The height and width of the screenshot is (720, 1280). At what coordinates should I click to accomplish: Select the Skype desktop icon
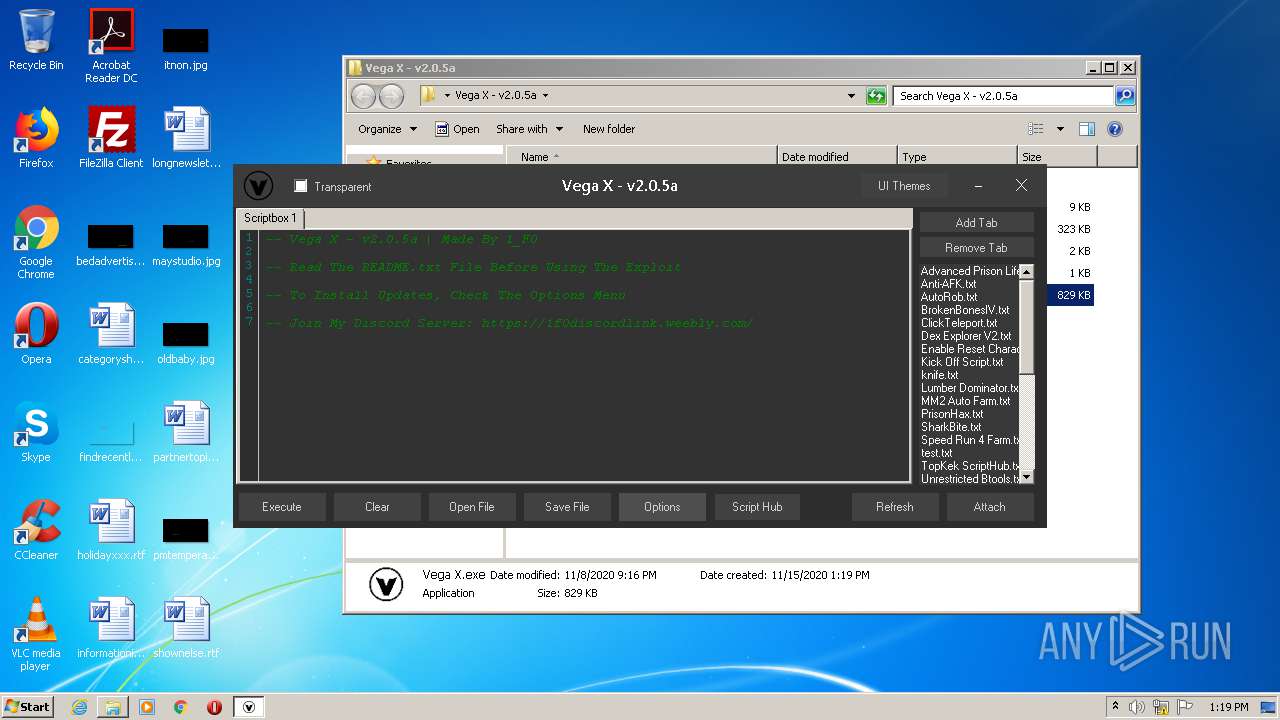(x=36, y=432)
